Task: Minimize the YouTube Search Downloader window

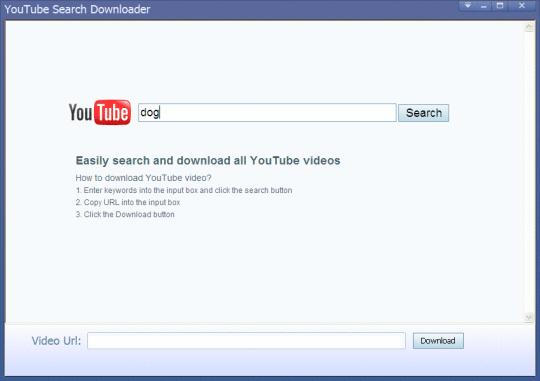Action: [484, 6]
